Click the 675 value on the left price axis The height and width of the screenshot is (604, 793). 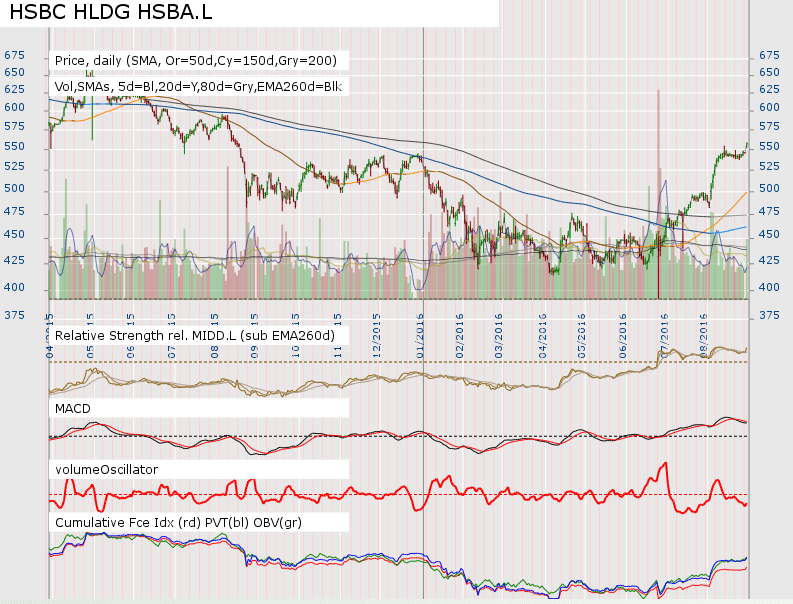pyautogui.click(x=14, y=55)
